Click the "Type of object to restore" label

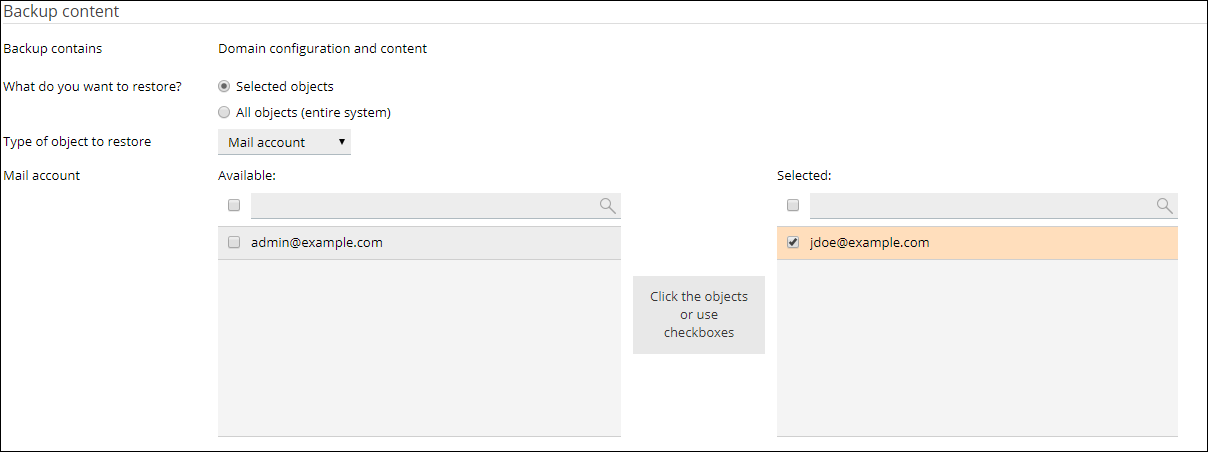click(x=77, y=142)
